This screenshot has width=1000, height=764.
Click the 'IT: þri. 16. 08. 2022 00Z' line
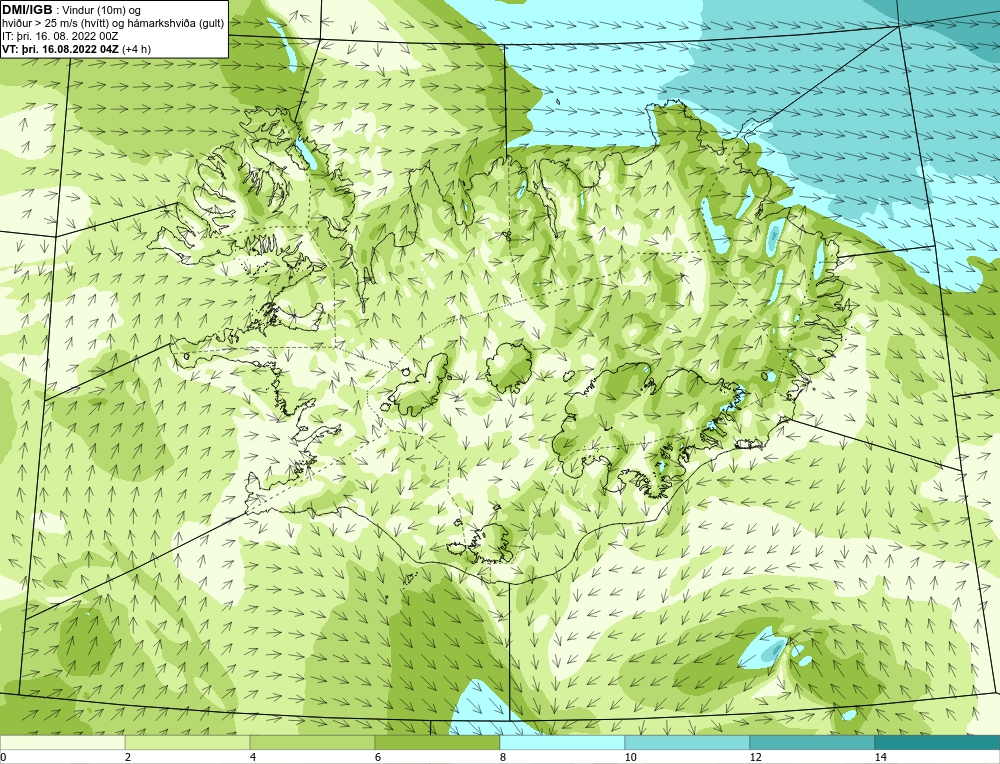coord(60,36)
